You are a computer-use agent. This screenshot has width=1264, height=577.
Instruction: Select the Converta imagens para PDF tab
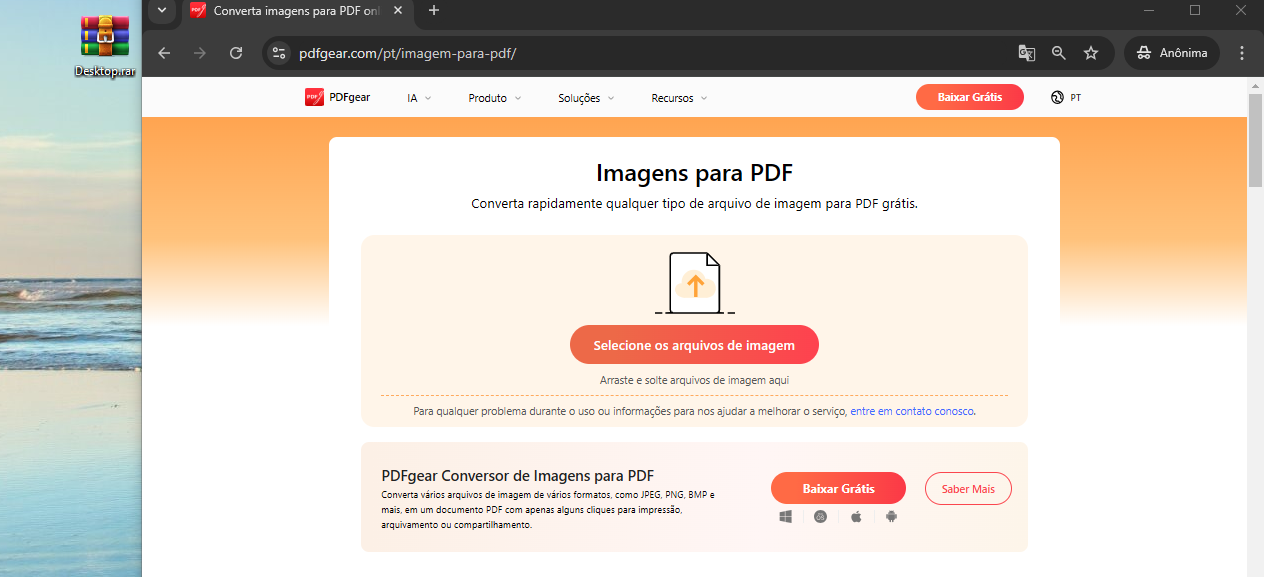click(x=297, y=11)
